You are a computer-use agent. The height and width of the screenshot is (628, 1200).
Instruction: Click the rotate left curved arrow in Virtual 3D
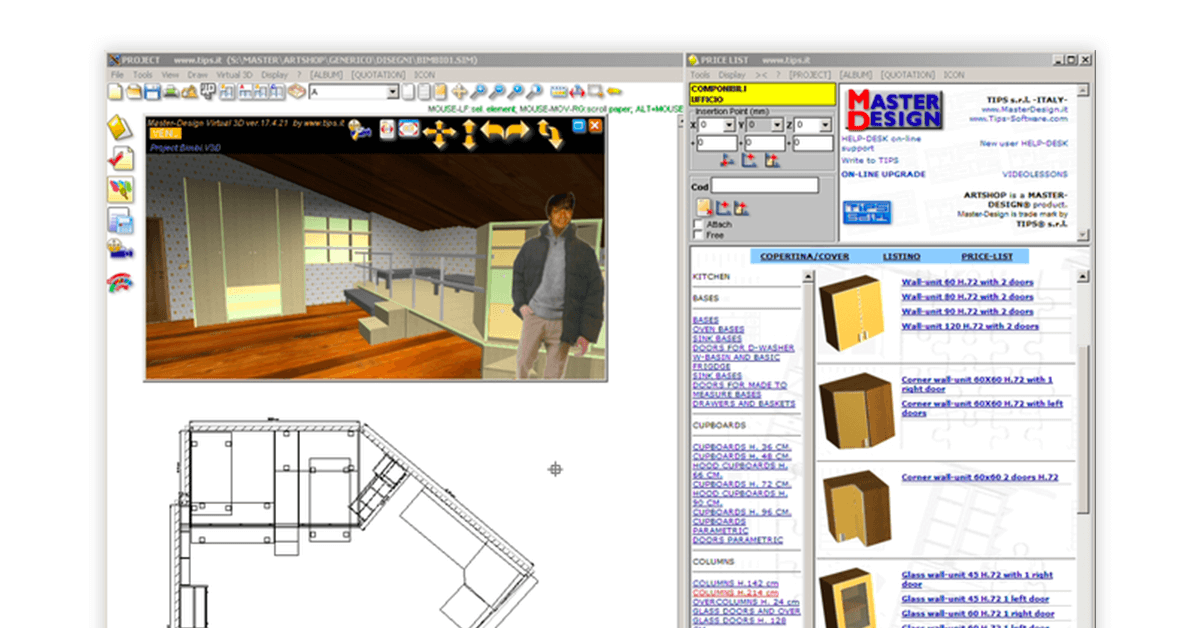(x=492, y=130)
